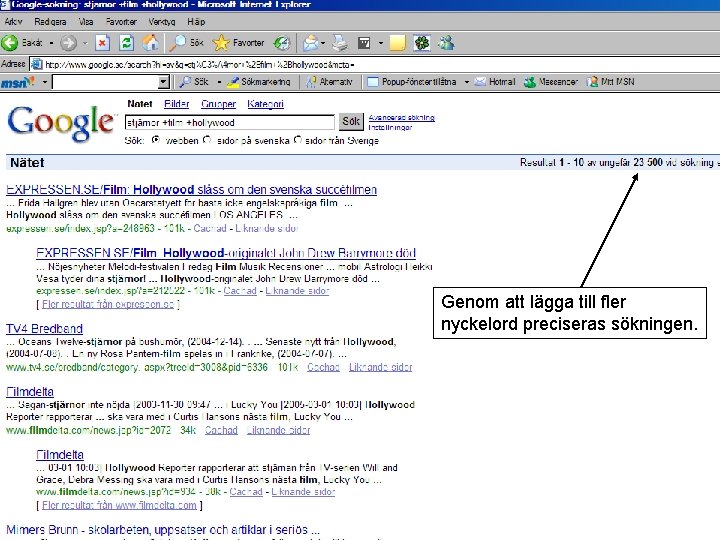Click the Edit page icon
This screenshot has height=540, width=720.
pos(364,43)
